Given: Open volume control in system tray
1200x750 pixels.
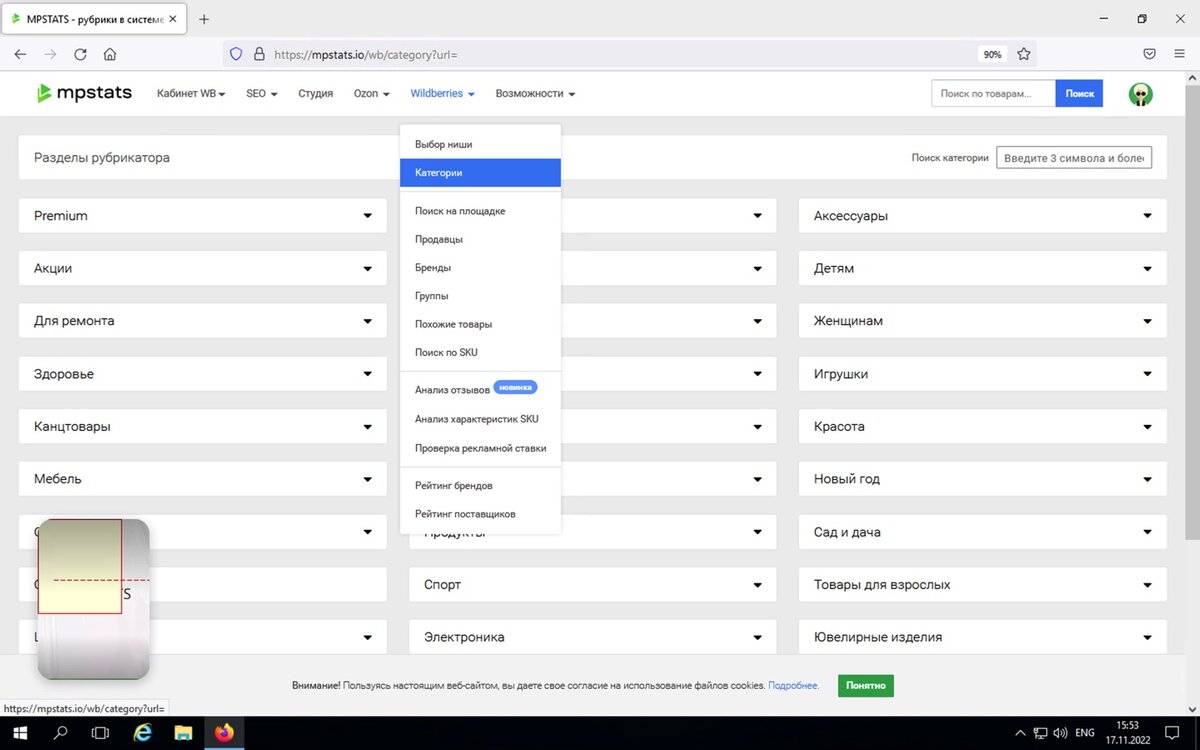Looking at the screenshot, I should 1060,733.
